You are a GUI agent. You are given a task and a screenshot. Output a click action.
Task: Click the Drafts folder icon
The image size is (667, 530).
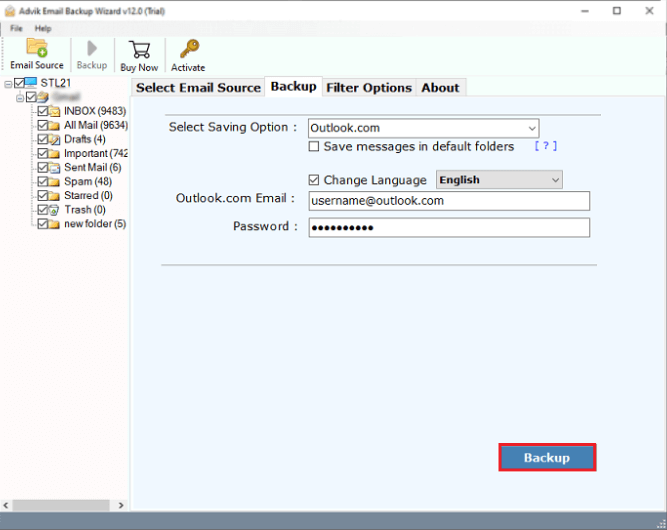[x=54, y=140]
